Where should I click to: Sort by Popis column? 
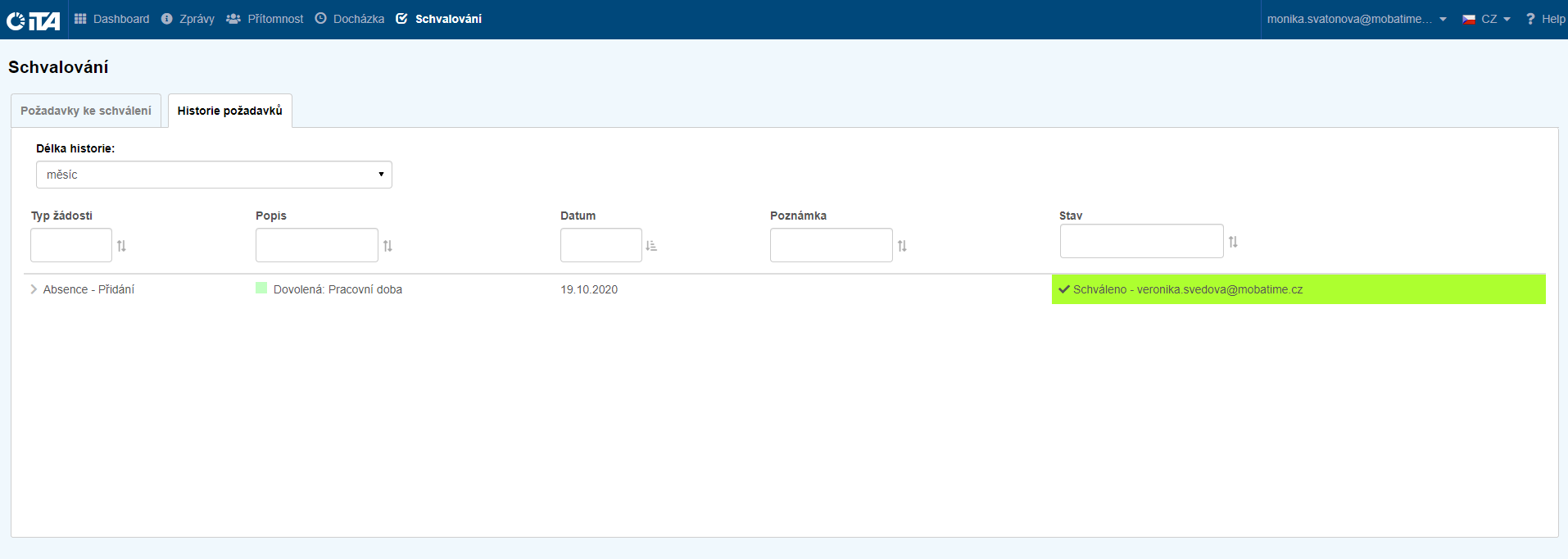(x=387, y=246)
